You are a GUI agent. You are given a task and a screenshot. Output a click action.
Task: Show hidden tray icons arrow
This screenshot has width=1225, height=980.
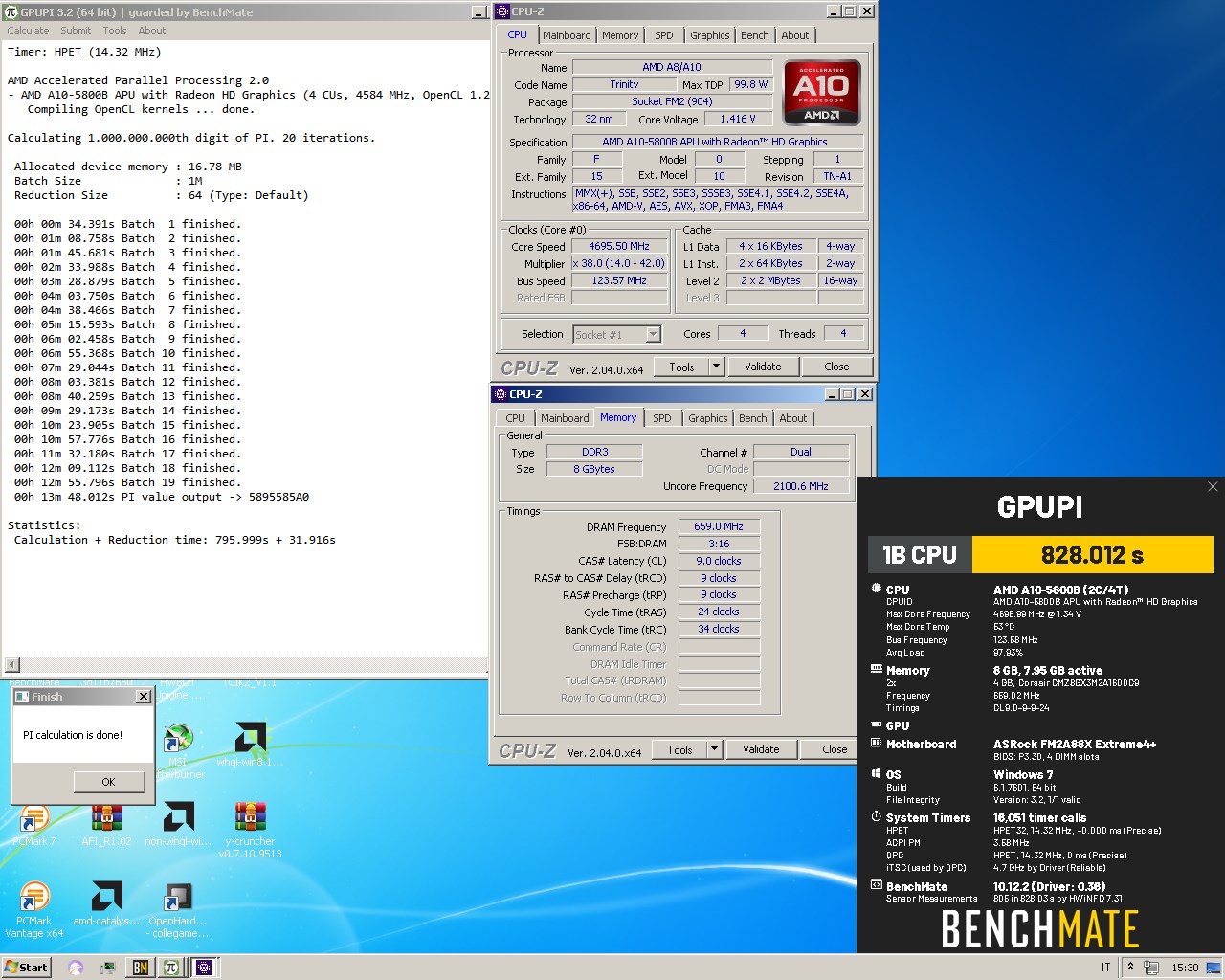pos(1130,967)
